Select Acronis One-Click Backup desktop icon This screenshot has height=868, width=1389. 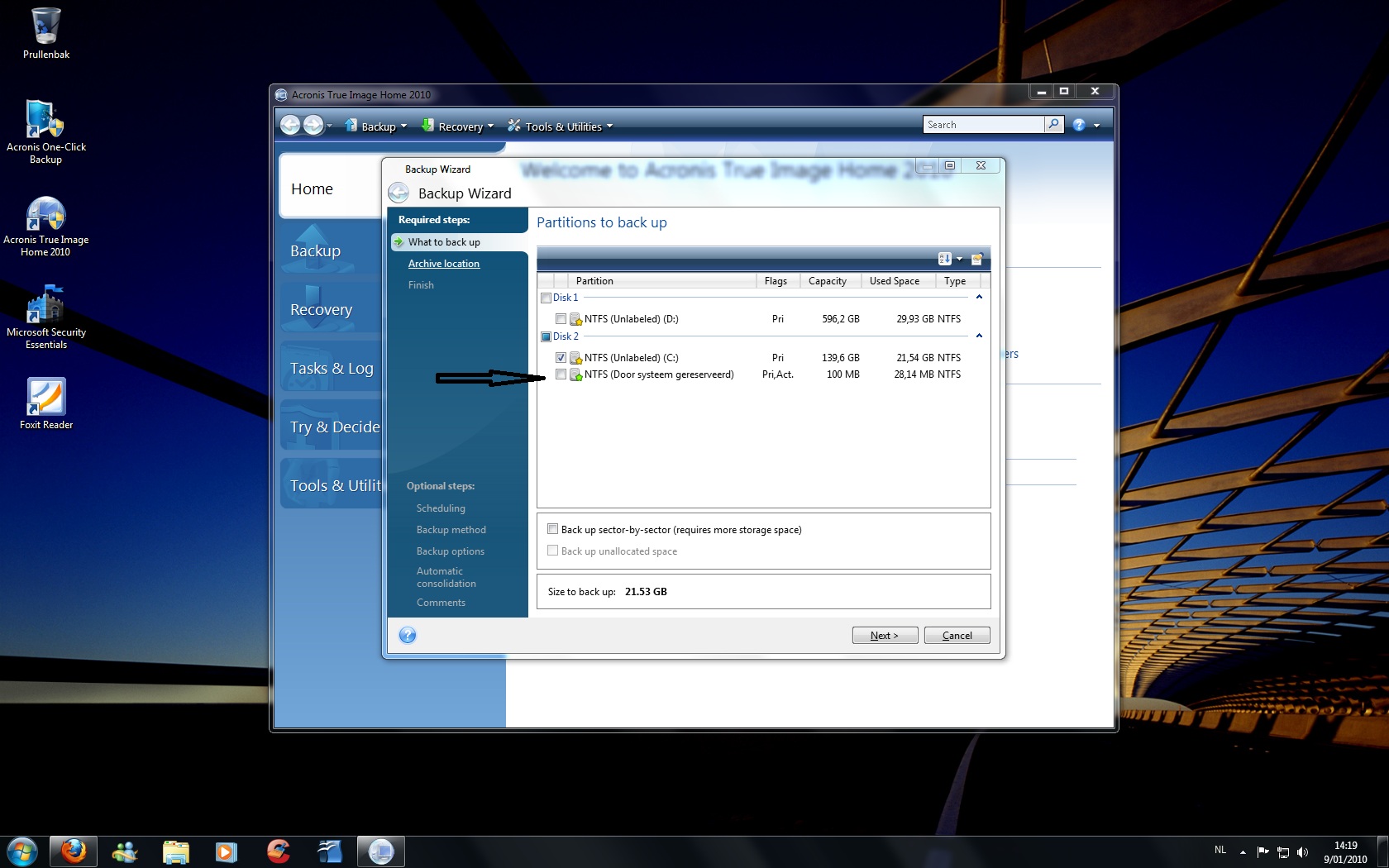[45, 132]
